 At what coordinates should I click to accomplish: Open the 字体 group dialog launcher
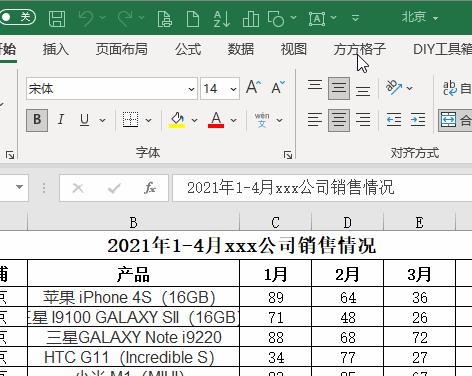pyautogui.click(x=288, y=155)
